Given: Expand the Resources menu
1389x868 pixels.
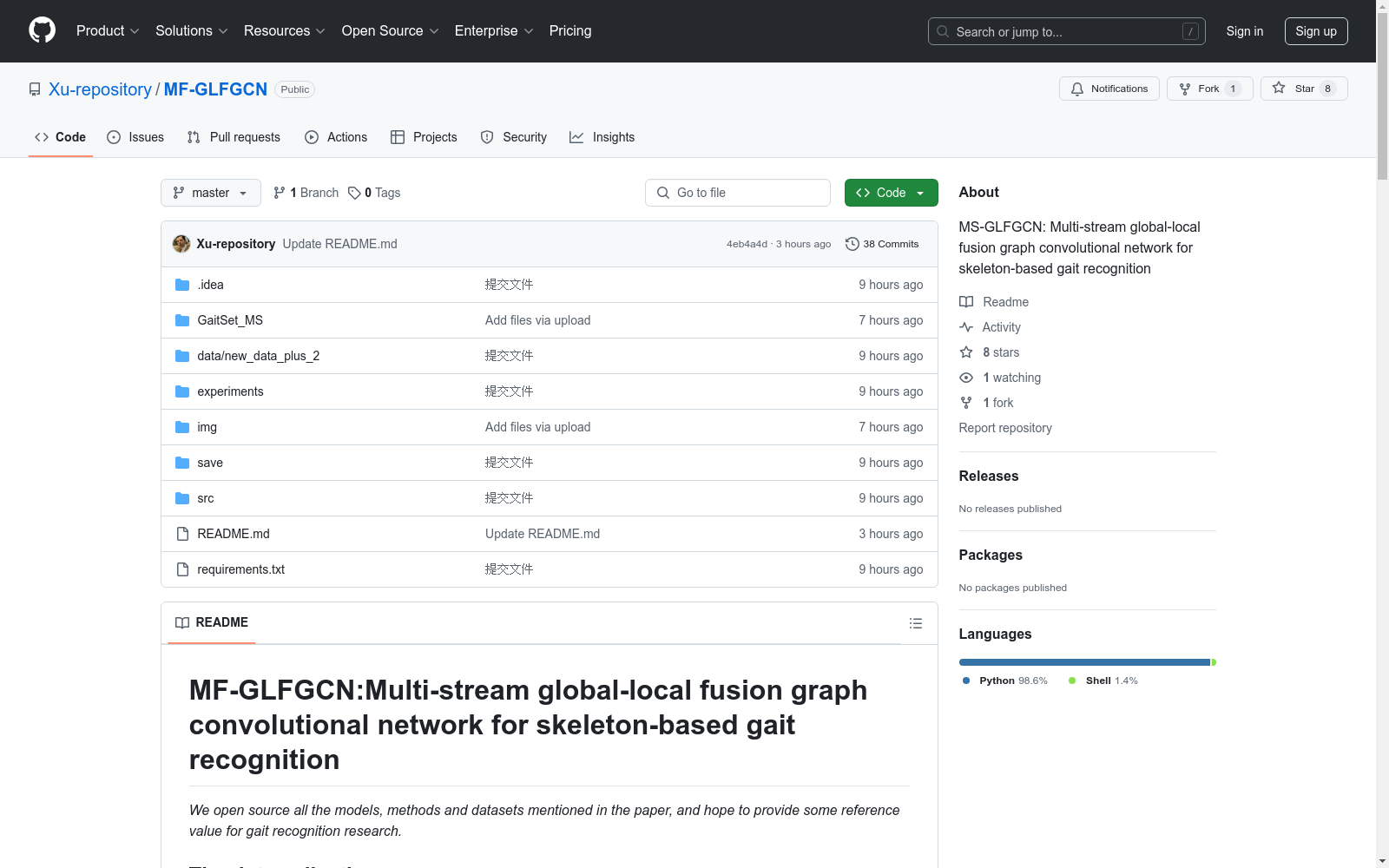Looking at the screenshot, I should tap(285, 30).
